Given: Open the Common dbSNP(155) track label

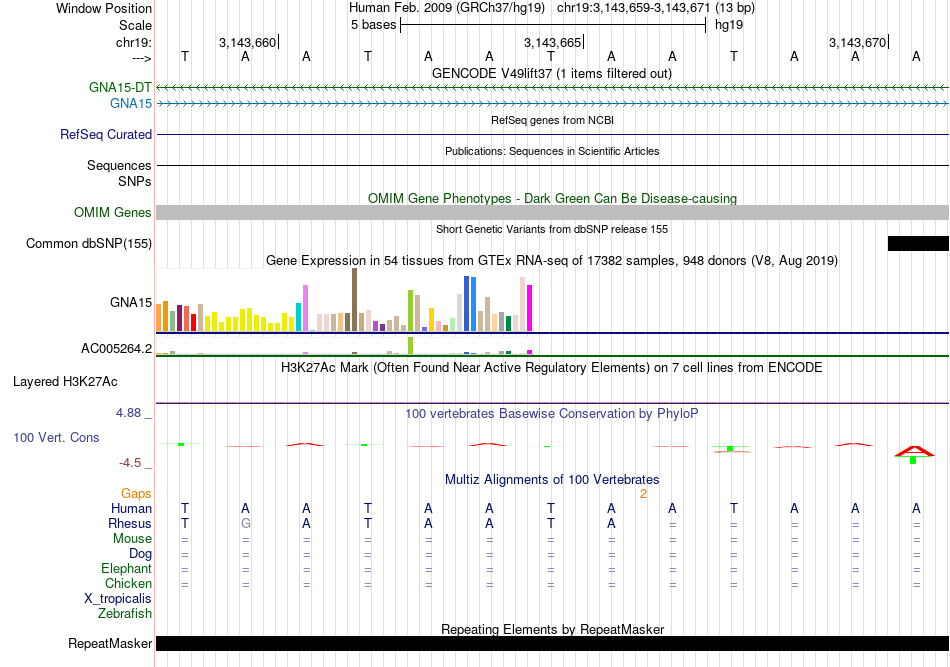Looking at the screenshot, I should tap(89, 244).
